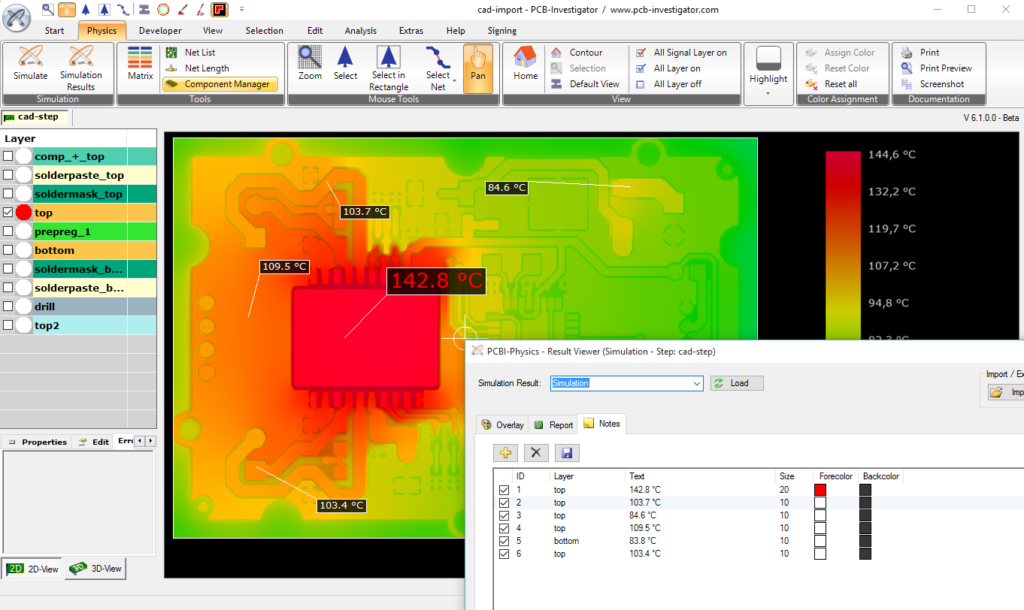
Task: Open Simulation Results from the ribbon
Action: tap(81, 68)
